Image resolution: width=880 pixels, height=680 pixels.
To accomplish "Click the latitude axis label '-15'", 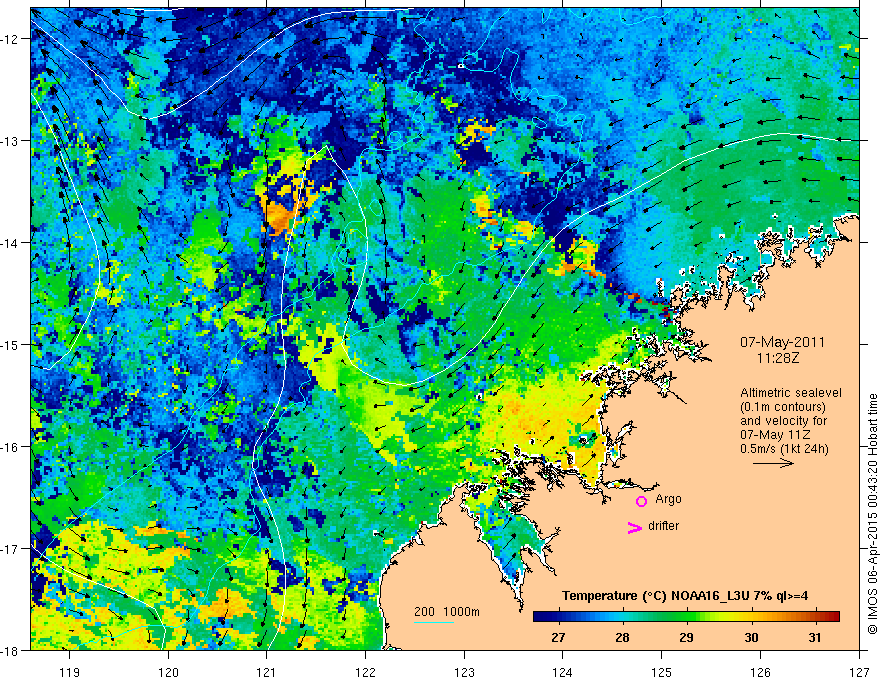I will (x=11, y=344).
